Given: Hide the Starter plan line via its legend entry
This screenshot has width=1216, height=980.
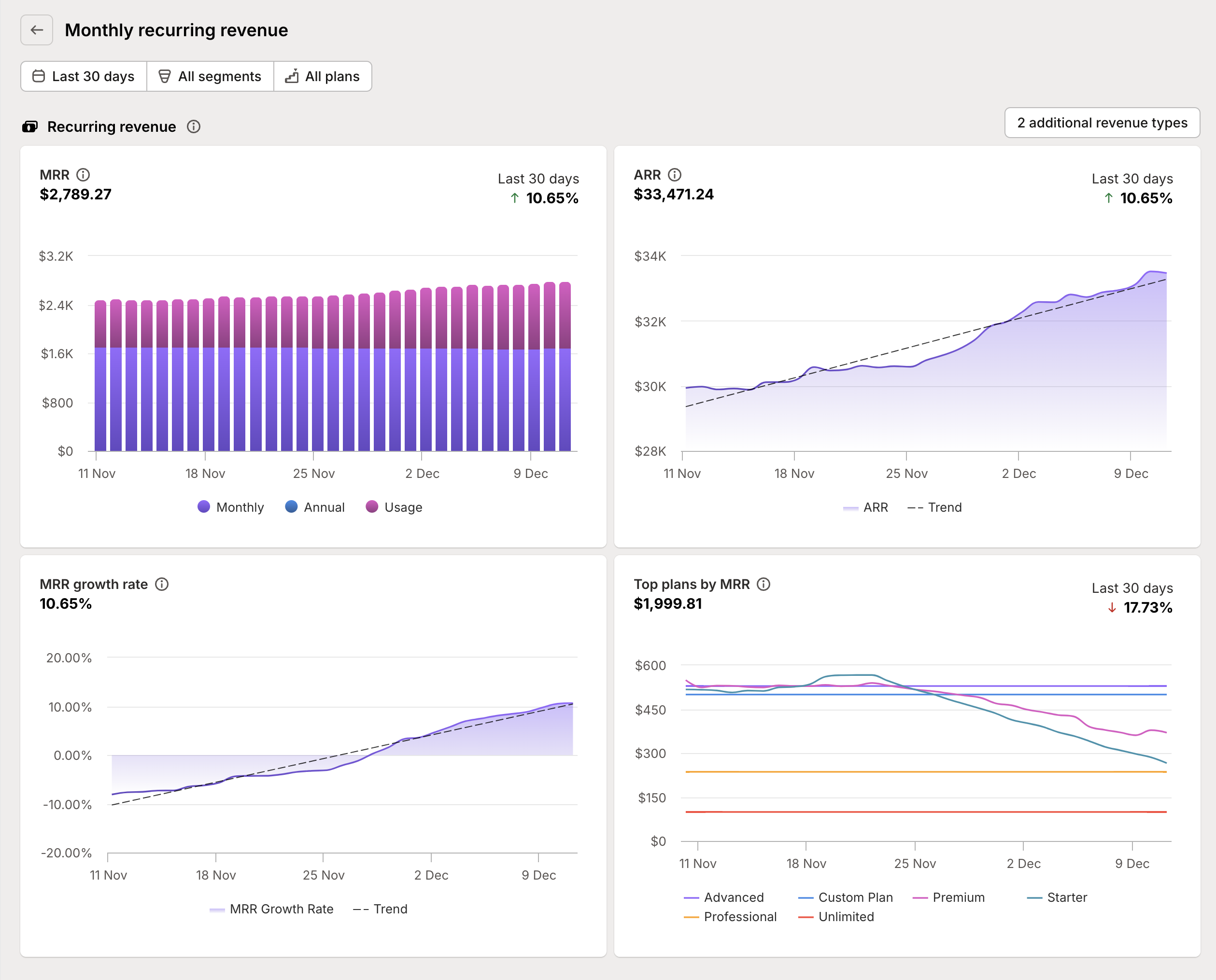Looking at the screenshot, I should tap(1058, 897).
